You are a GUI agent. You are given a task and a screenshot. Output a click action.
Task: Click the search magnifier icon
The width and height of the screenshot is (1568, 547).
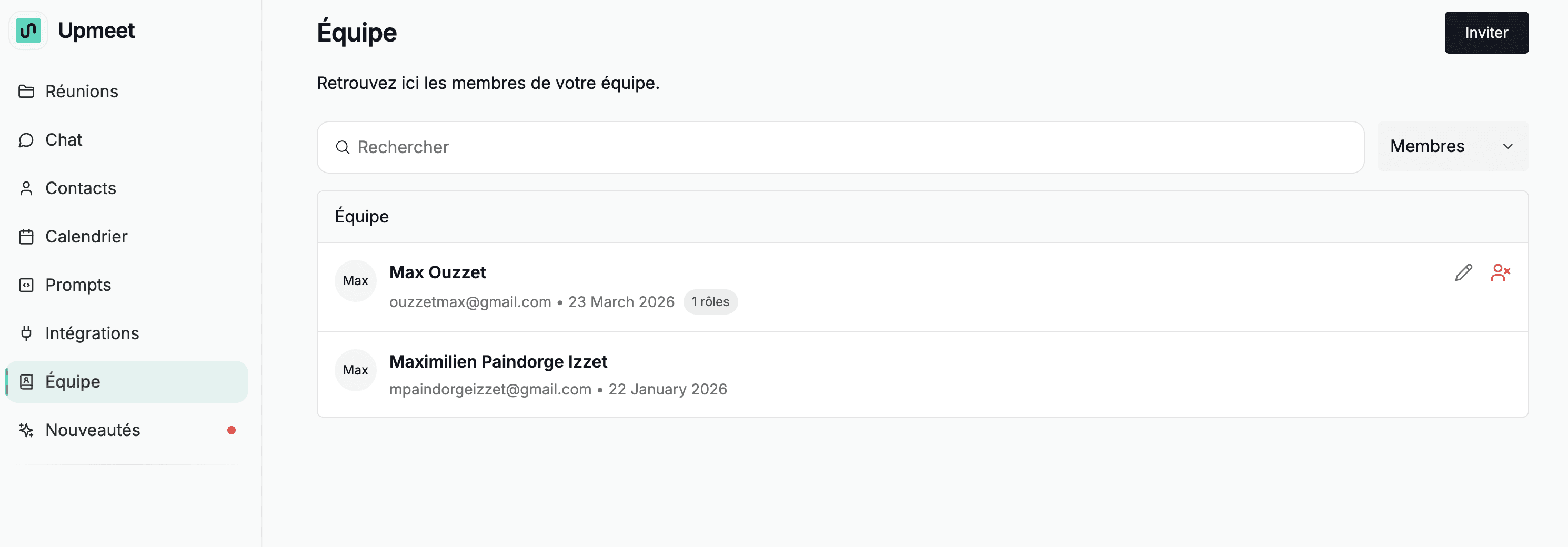pos(343,147)
